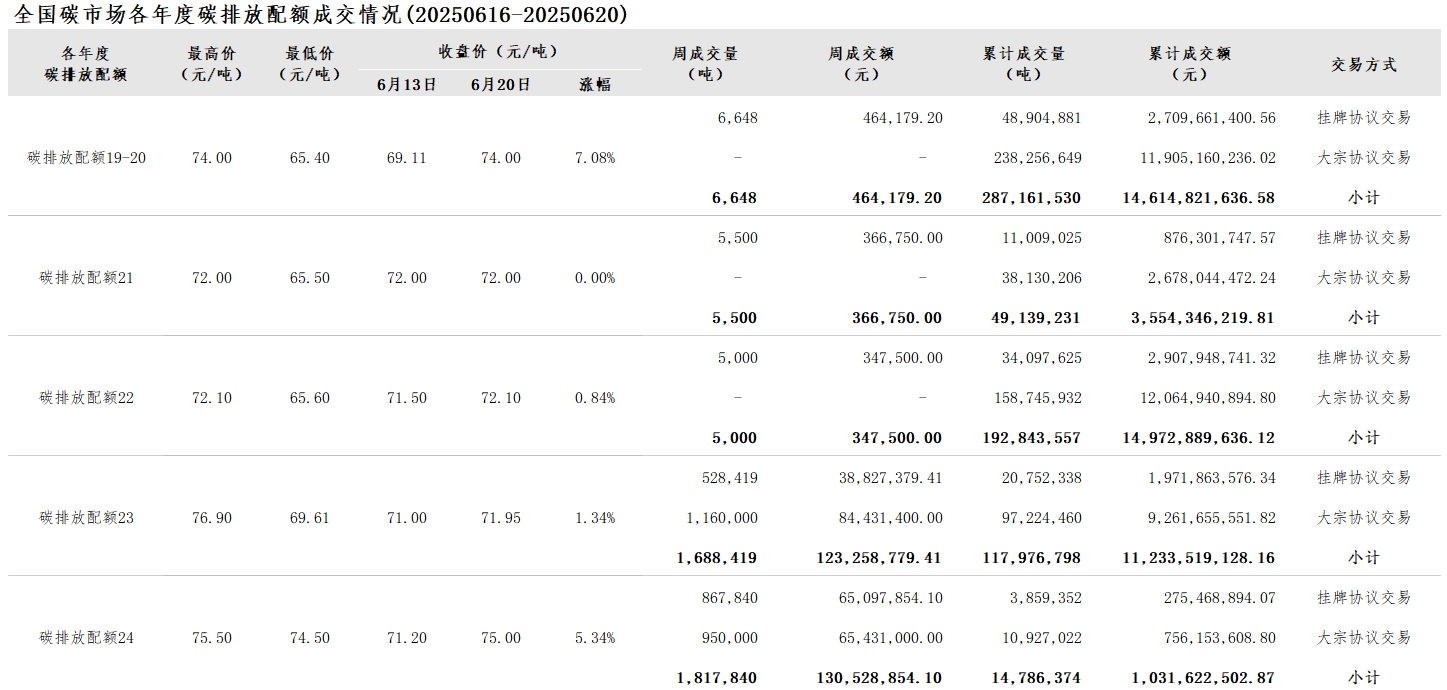Select the 碳排放配额21 row label
The image size is (1447, 690).
(x=87, y=278)
